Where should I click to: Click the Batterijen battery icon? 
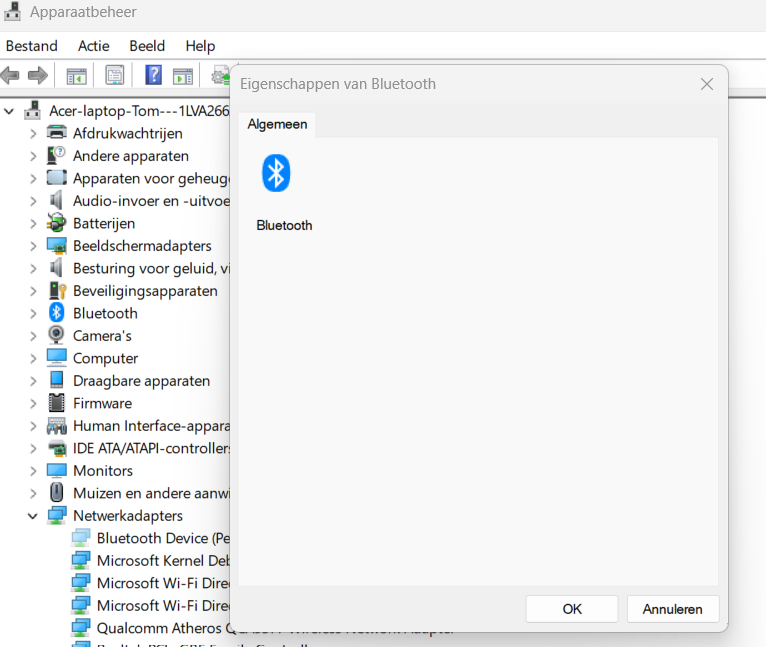[x=57, y=223]
